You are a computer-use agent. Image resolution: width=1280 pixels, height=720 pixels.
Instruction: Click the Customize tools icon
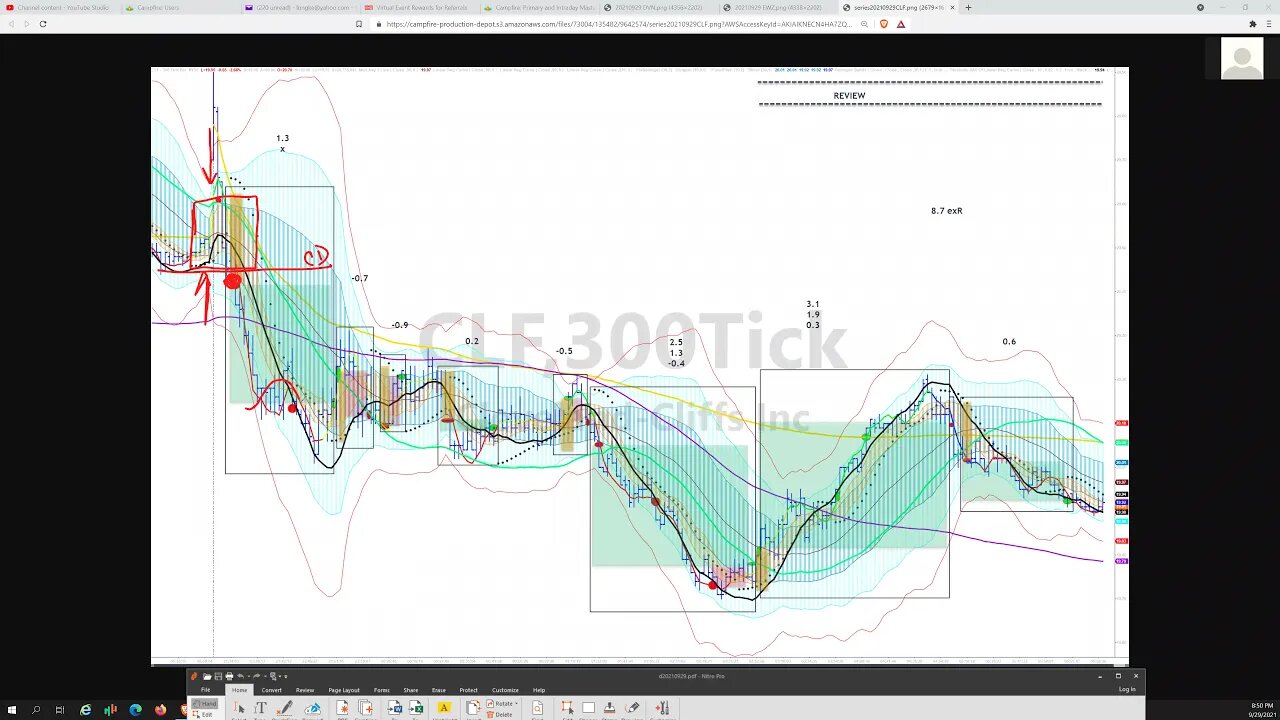(662, 708)
